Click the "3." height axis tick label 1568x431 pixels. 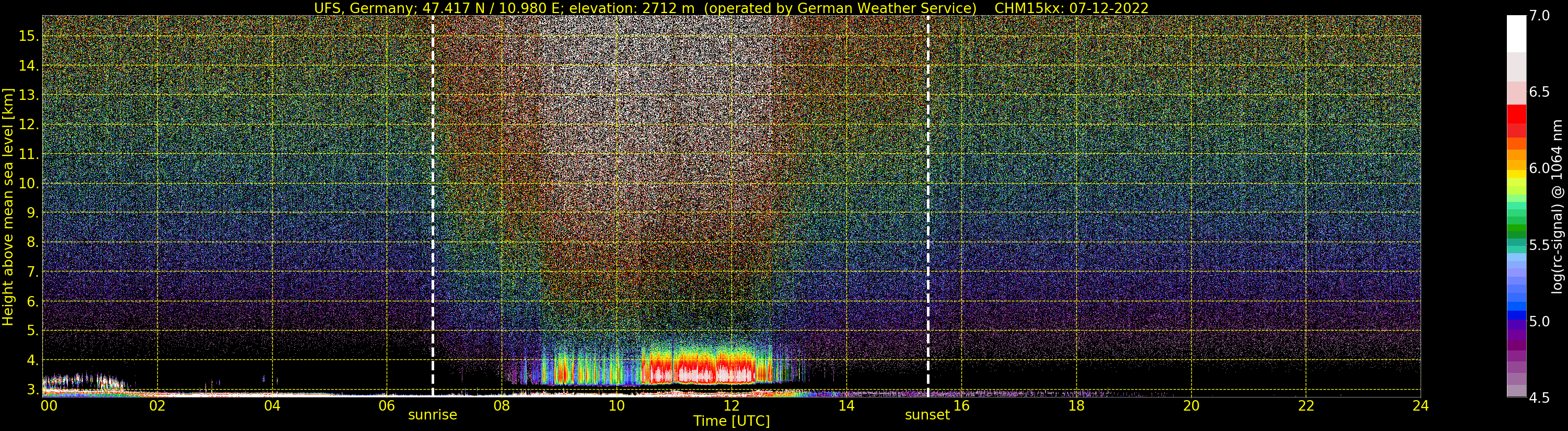click(33, 389)
